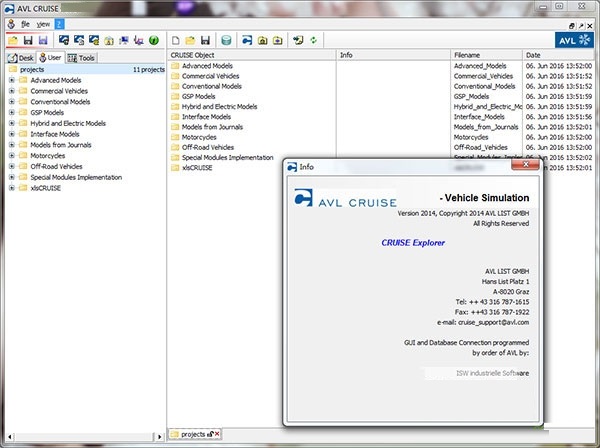Image resolution: width=600 pixels, height=448 pixels.
Task: Expand the Off-Road Vehicles tree node
Action: click(x=11, y=166)
